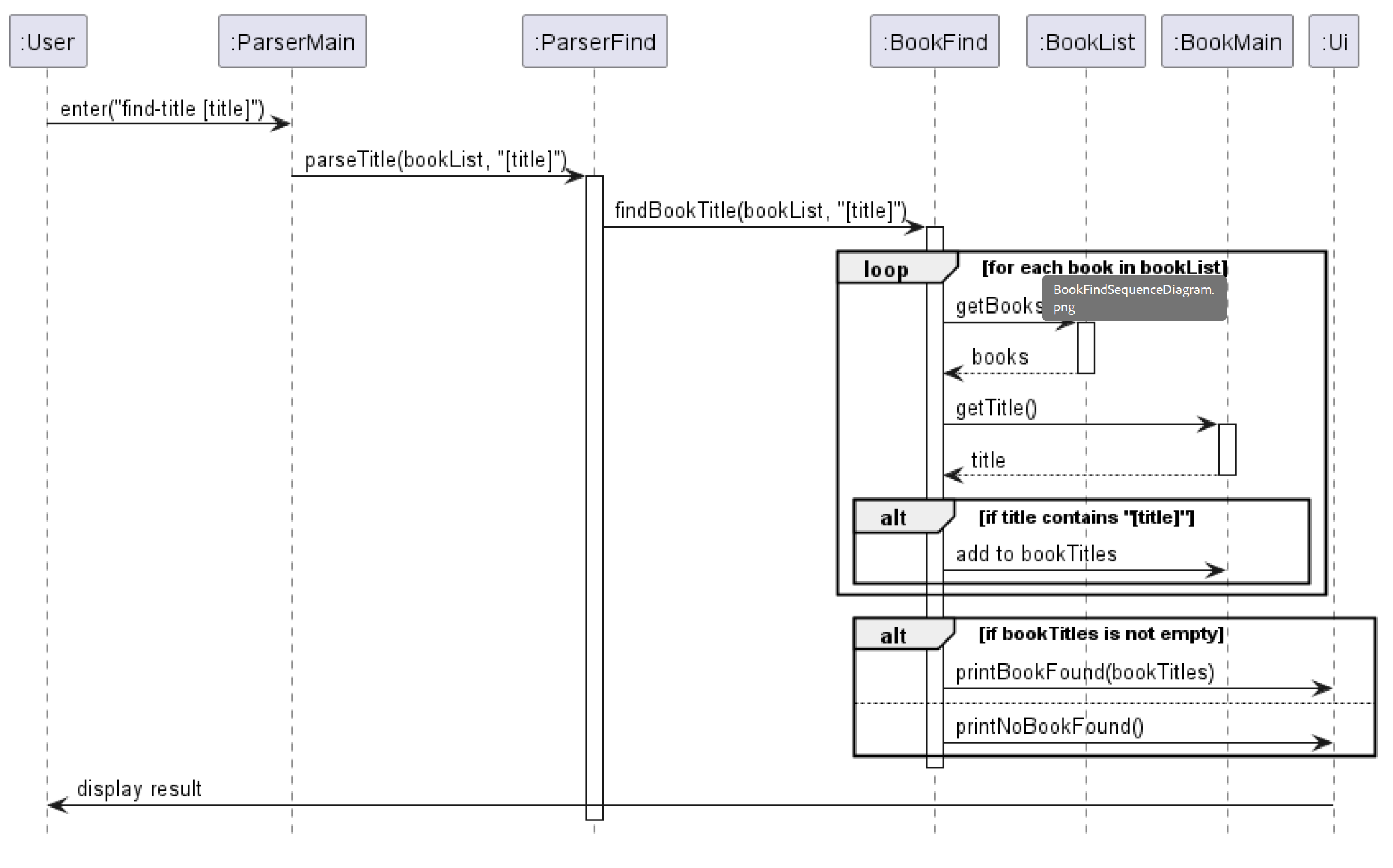The width and height of the screenshot is (1393, 868).
Task: Click the enter("find-title [title]") message text
Action: point(162,109)
